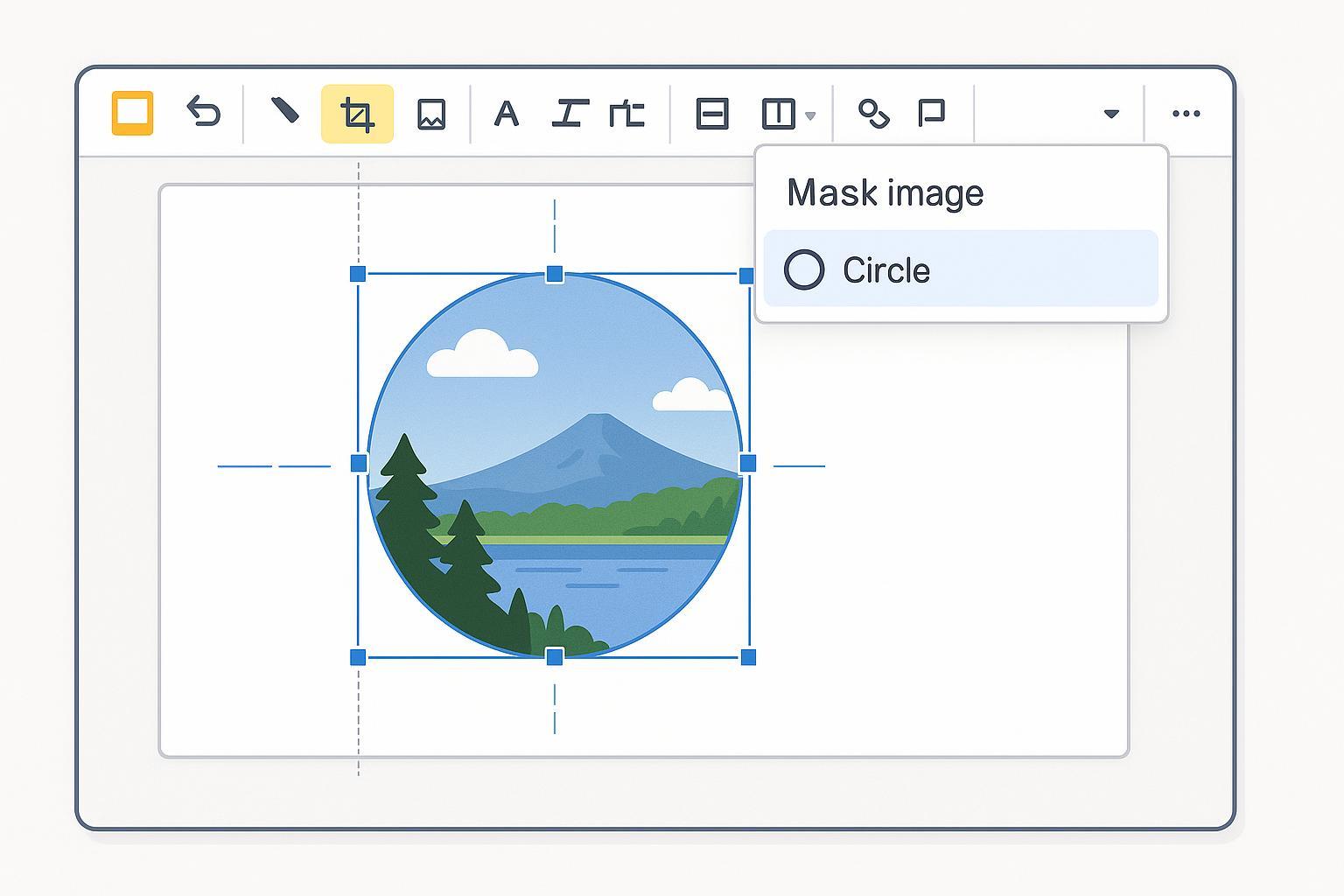Click the box with horizontal line icon
This screenshot has height=896, width=1344.
click(711, 114)
